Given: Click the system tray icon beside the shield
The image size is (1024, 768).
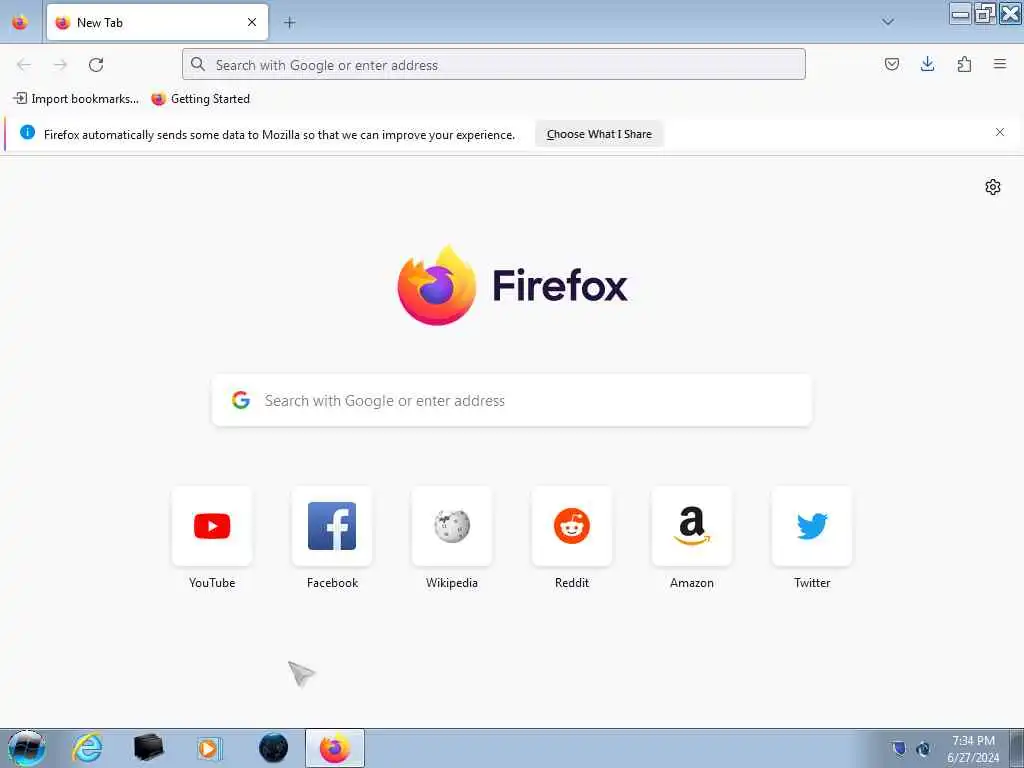Looking at the screenshot, I should [923, 748].
